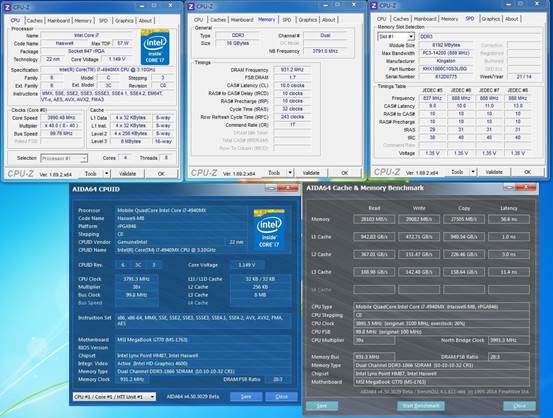The width and height of the screenshot is (553, 418).
Task: Click Save in the AIDA64 CPUID window
Action: pyautogui.click(x=246, y=396)
